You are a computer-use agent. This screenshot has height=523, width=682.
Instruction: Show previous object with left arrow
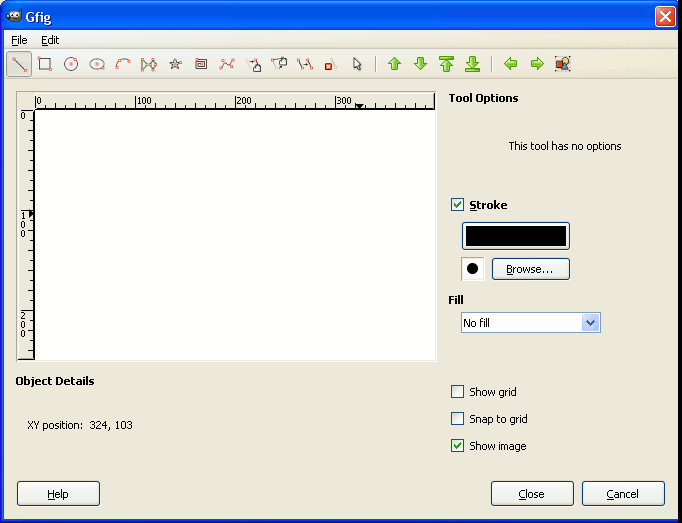pos(511,64)
